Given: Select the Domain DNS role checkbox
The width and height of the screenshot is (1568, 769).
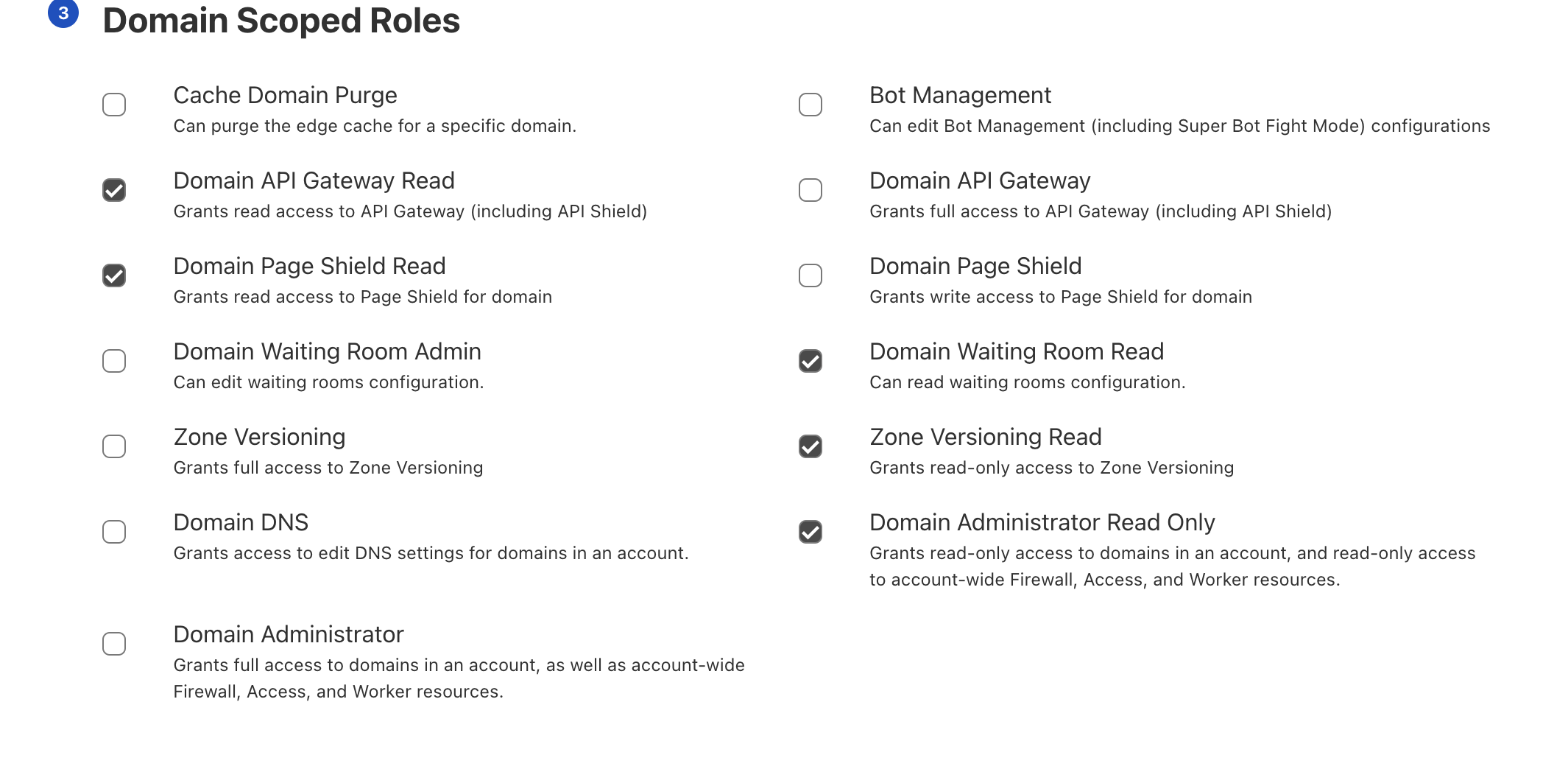Looking at the screenshot, I should coord(114,532).
